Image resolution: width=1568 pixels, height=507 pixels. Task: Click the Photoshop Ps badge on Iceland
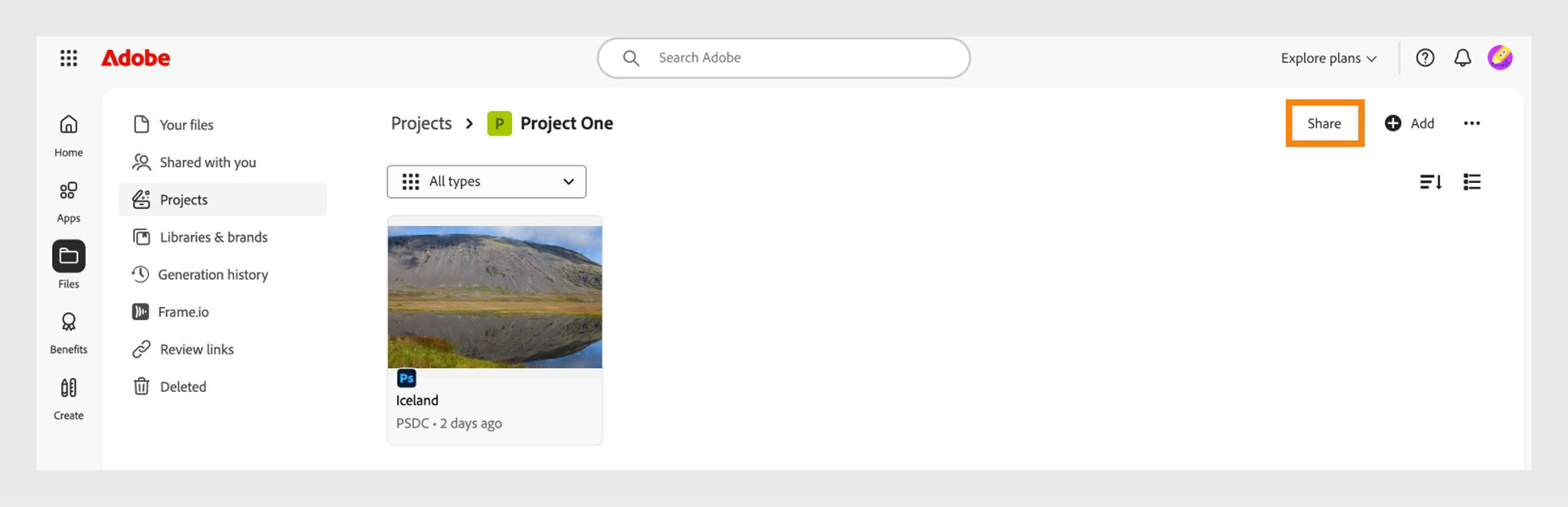coord(406,379)
